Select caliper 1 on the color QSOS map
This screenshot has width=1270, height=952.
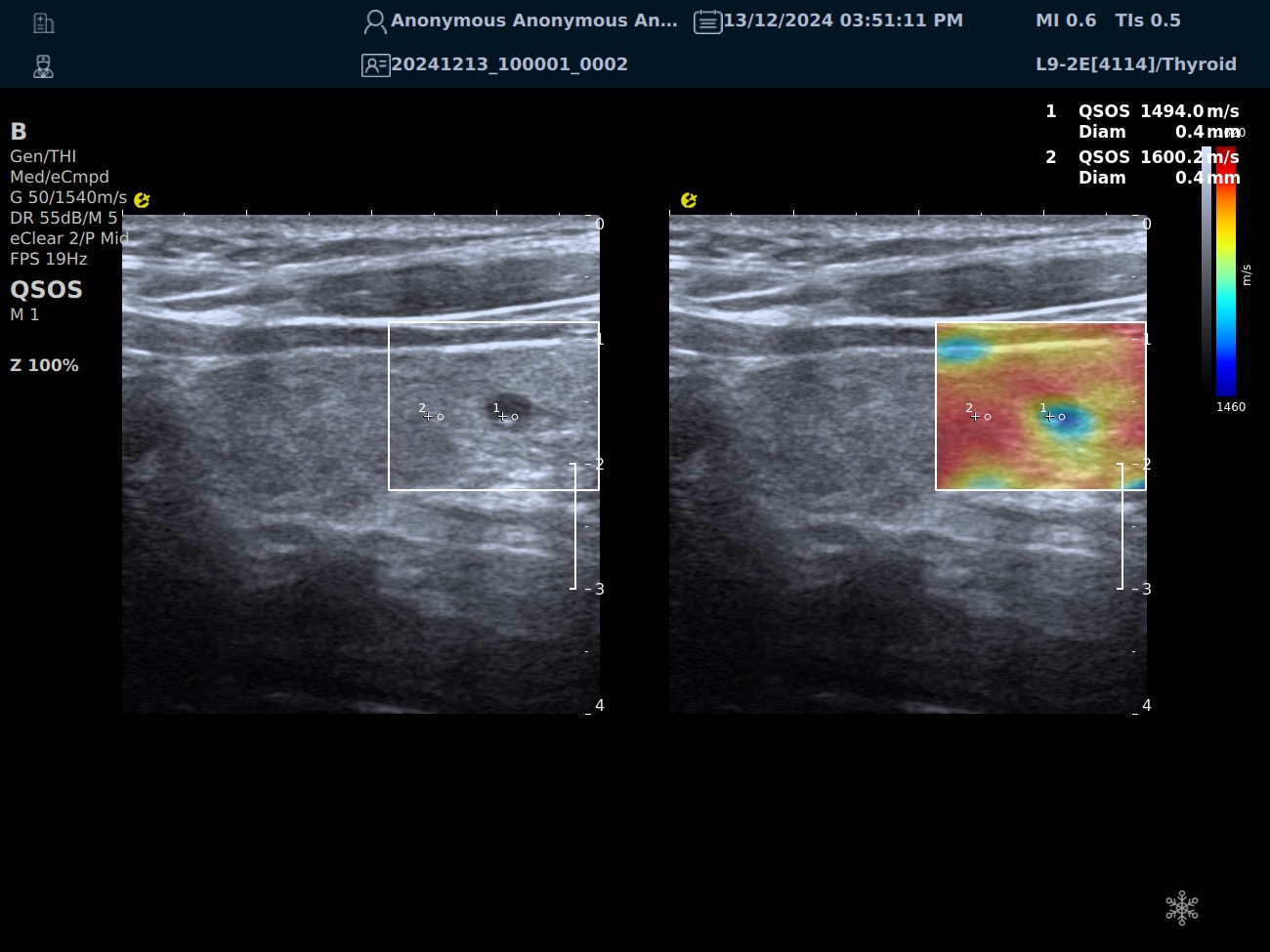coord(1050,417)
